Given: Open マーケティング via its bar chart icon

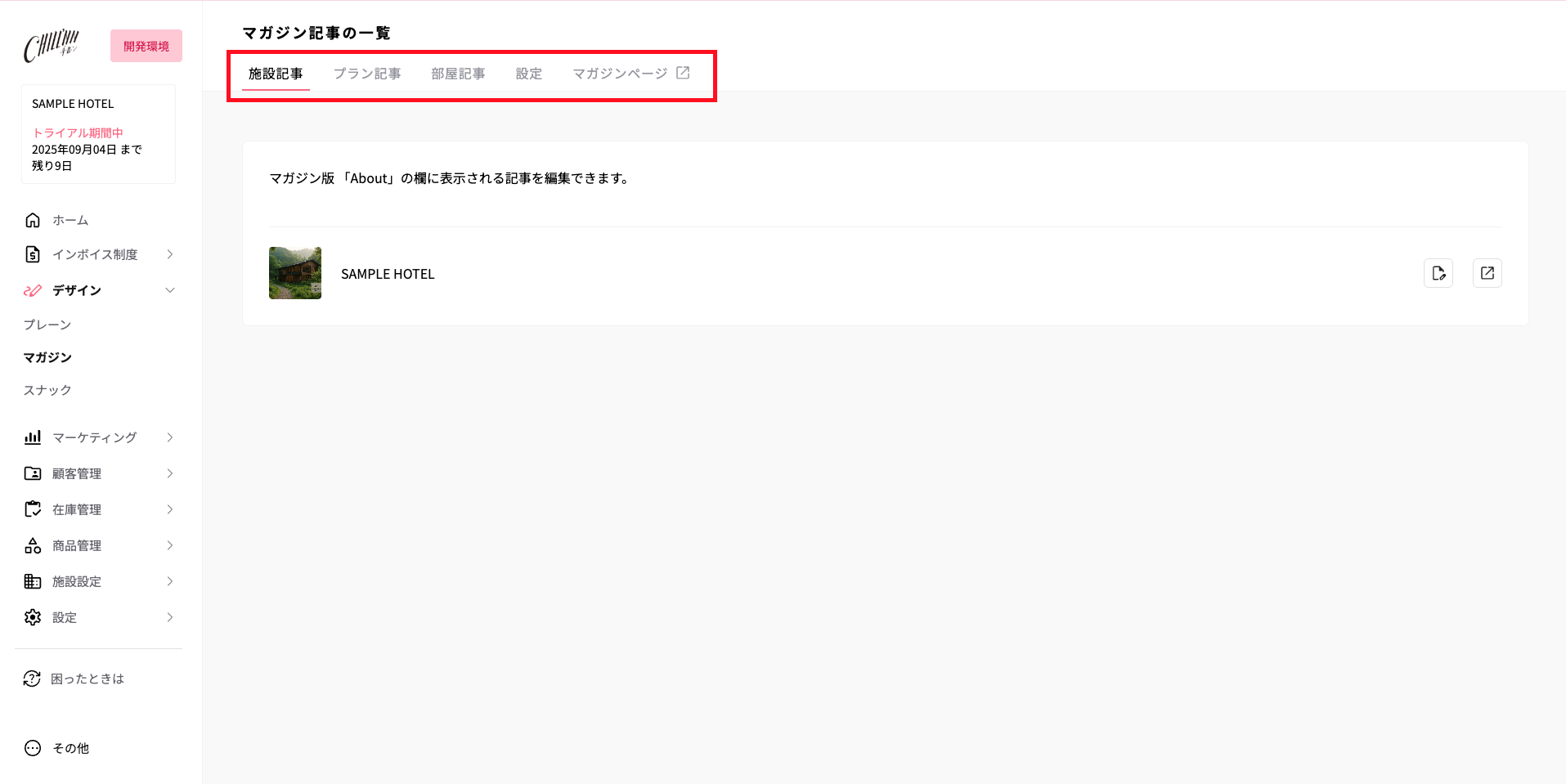Looking at the screenshot, I should point(32,437).
